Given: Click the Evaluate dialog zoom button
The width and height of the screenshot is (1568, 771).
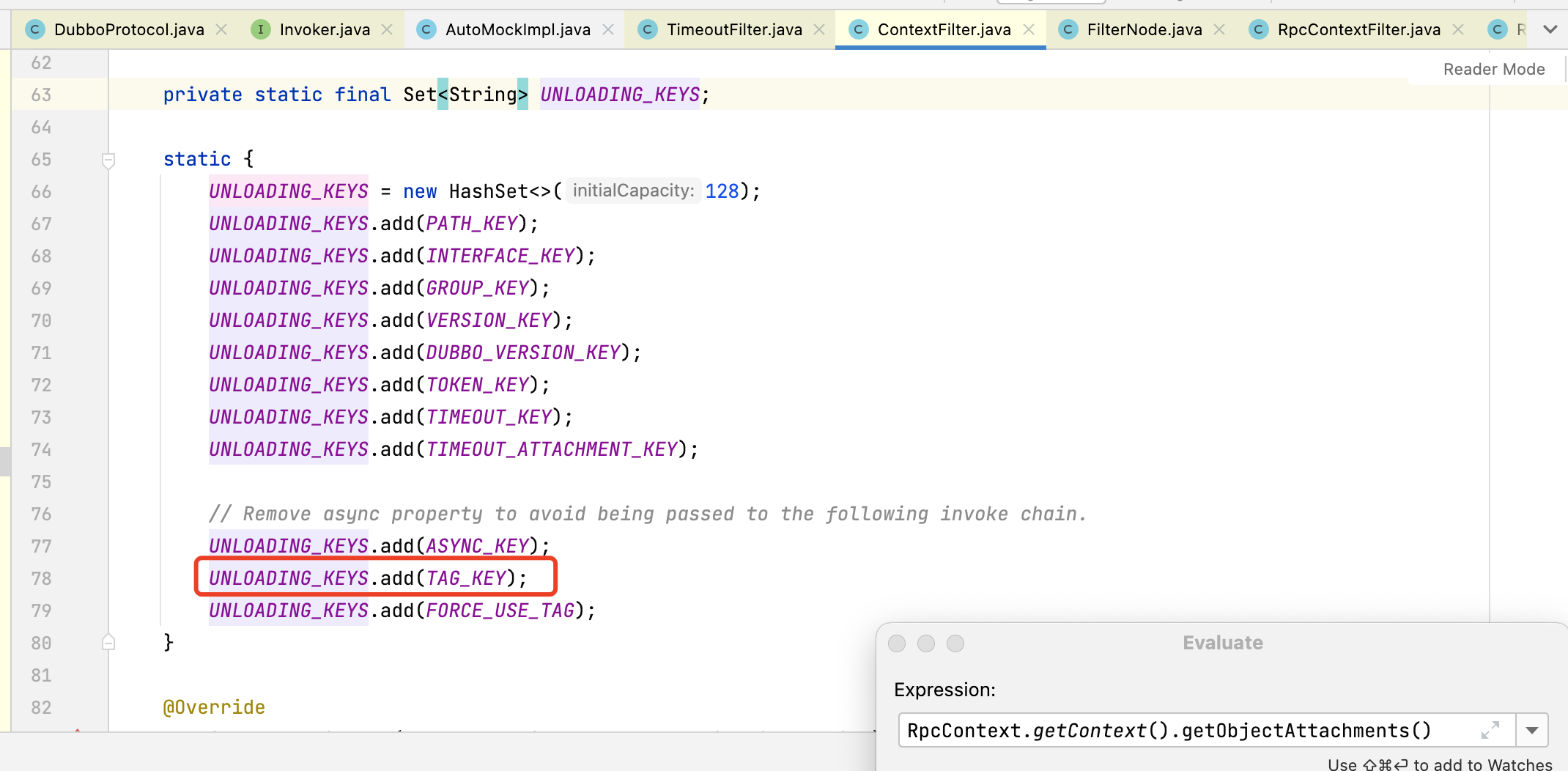Looking at the screenshot, I should click(x=955, y=643).
